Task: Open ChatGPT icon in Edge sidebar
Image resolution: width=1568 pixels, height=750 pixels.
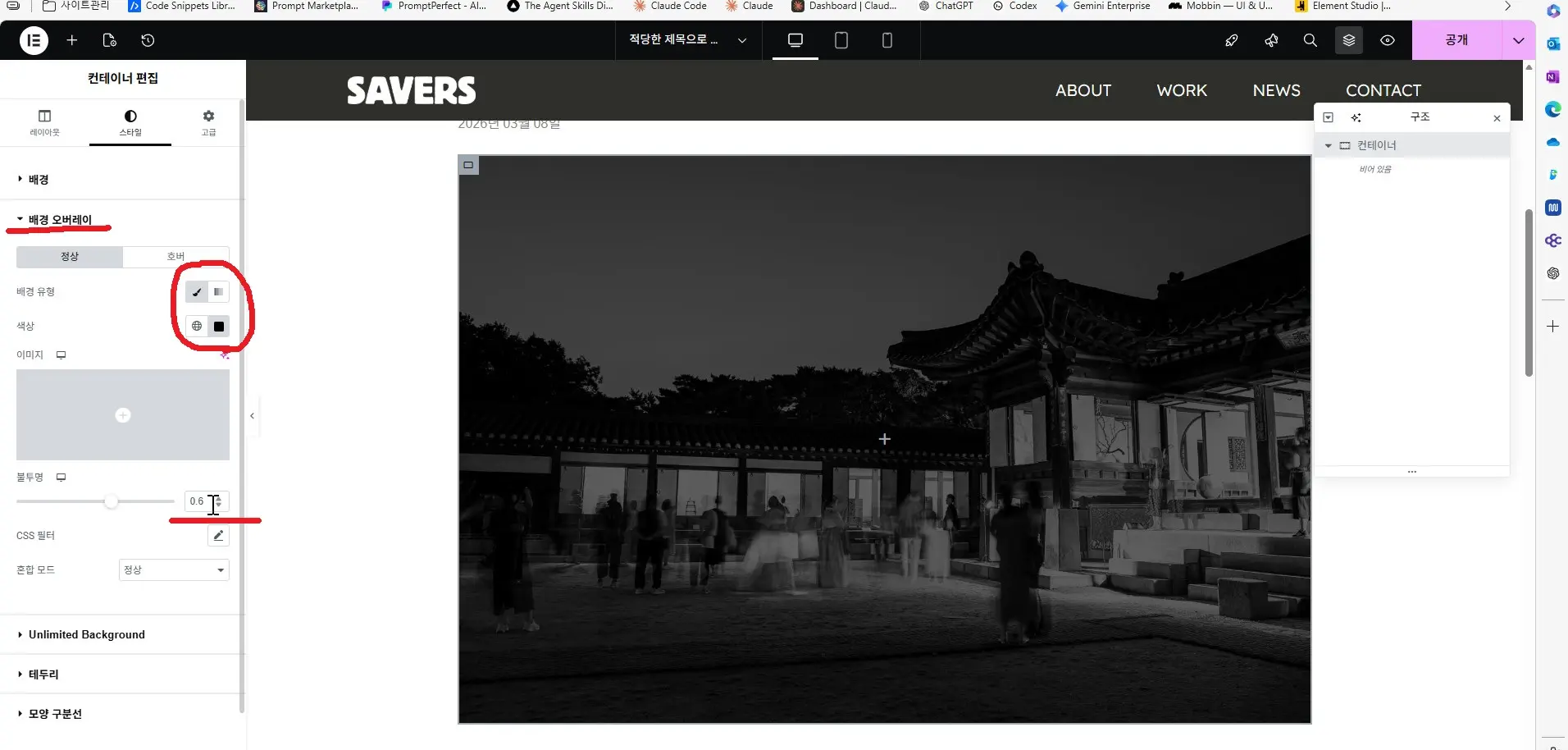Action: coord(1553,273)
